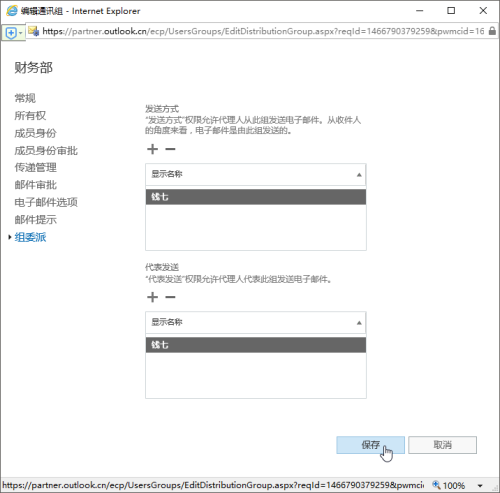Open the 成员身份审批 section
500x493 pixels.
tap(46, 150)
